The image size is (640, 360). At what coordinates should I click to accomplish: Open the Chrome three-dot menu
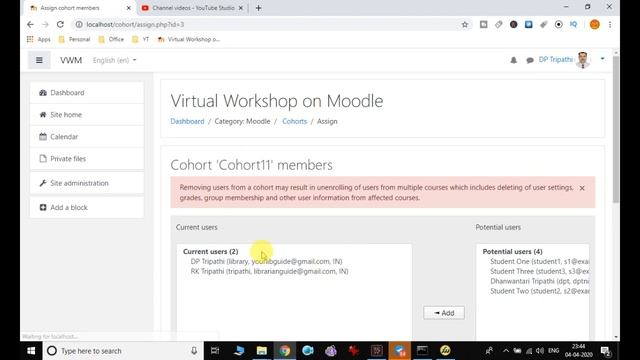tap(610, 24)
